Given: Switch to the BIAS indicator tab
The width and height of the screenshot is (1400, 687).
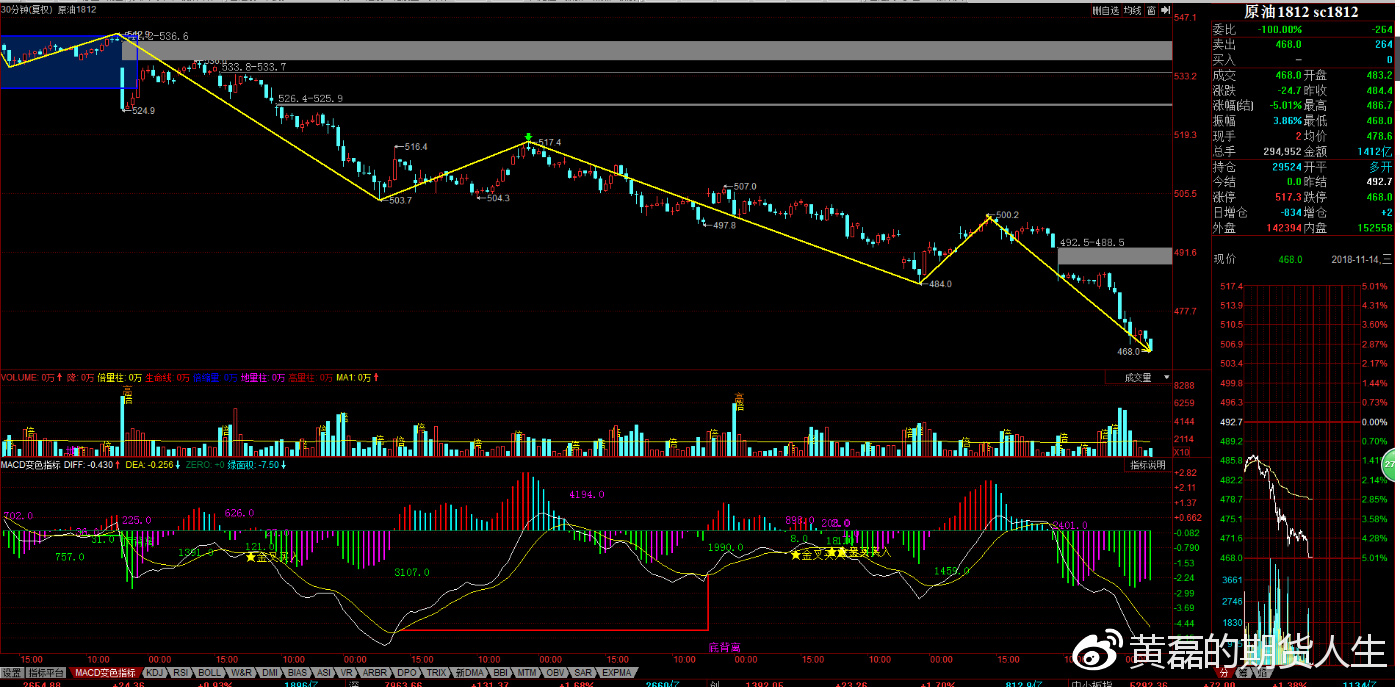Looking at the screenshot, I should pyautogui.click(x=297, y=673).
